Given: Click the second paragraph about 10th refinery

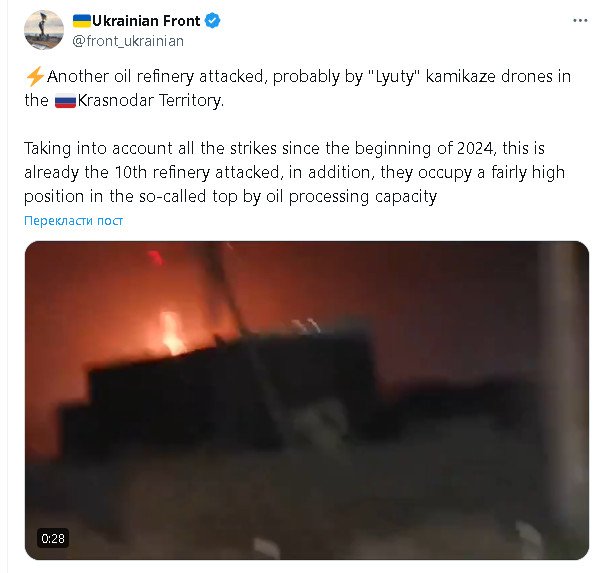Looking at the screenshot, I should click(294, 172).
